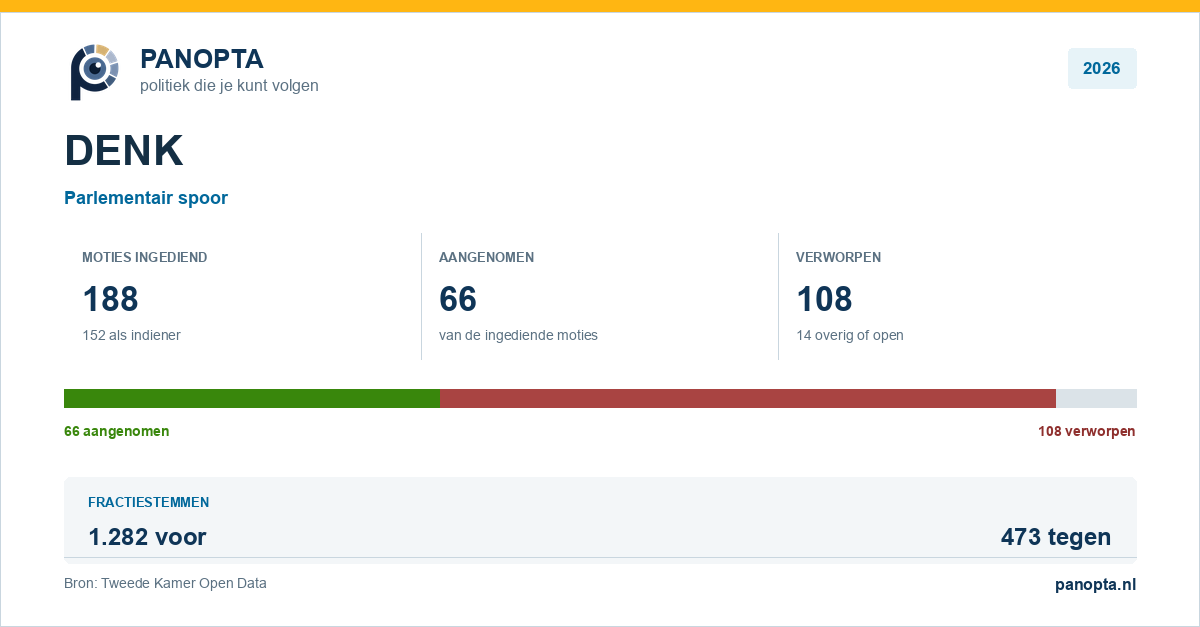Image resolution: width=1200 pixels, height=627 pixels.
Task: Click the '66 aangenomen' bar label
Action: pos(116,431)
